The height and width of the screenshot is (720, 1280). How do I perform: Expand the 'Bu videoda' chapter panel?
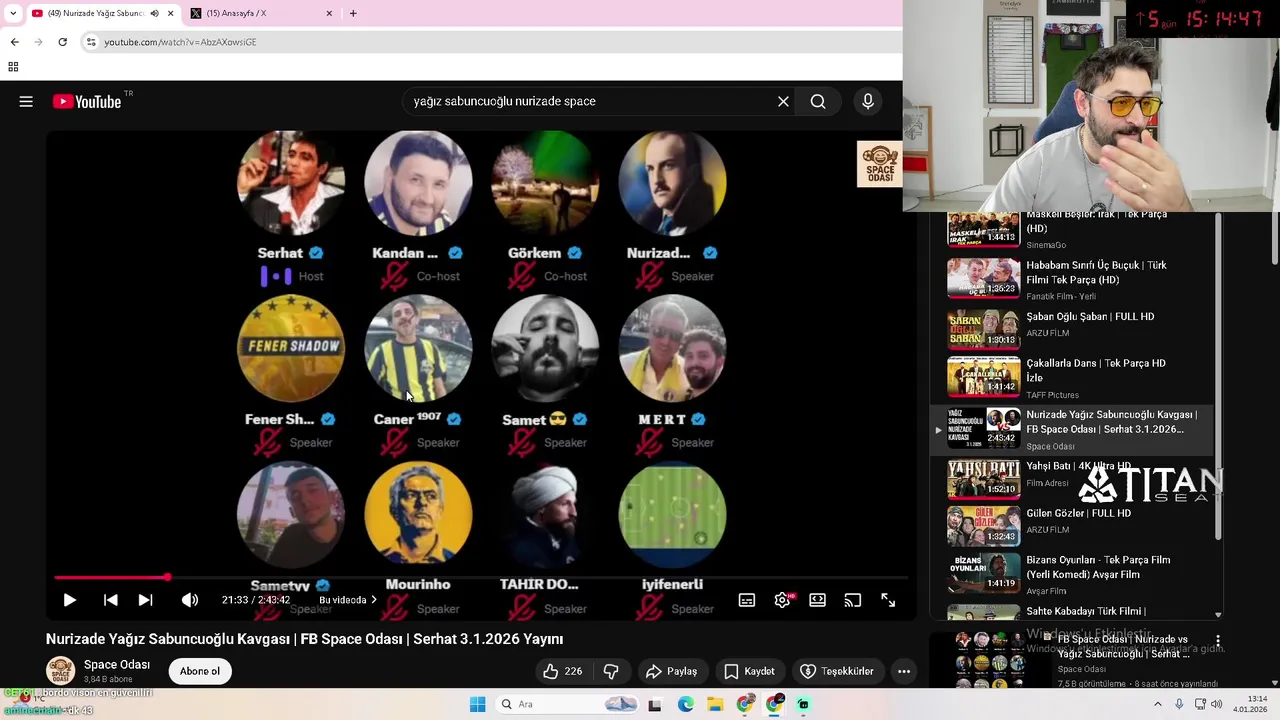347,600
